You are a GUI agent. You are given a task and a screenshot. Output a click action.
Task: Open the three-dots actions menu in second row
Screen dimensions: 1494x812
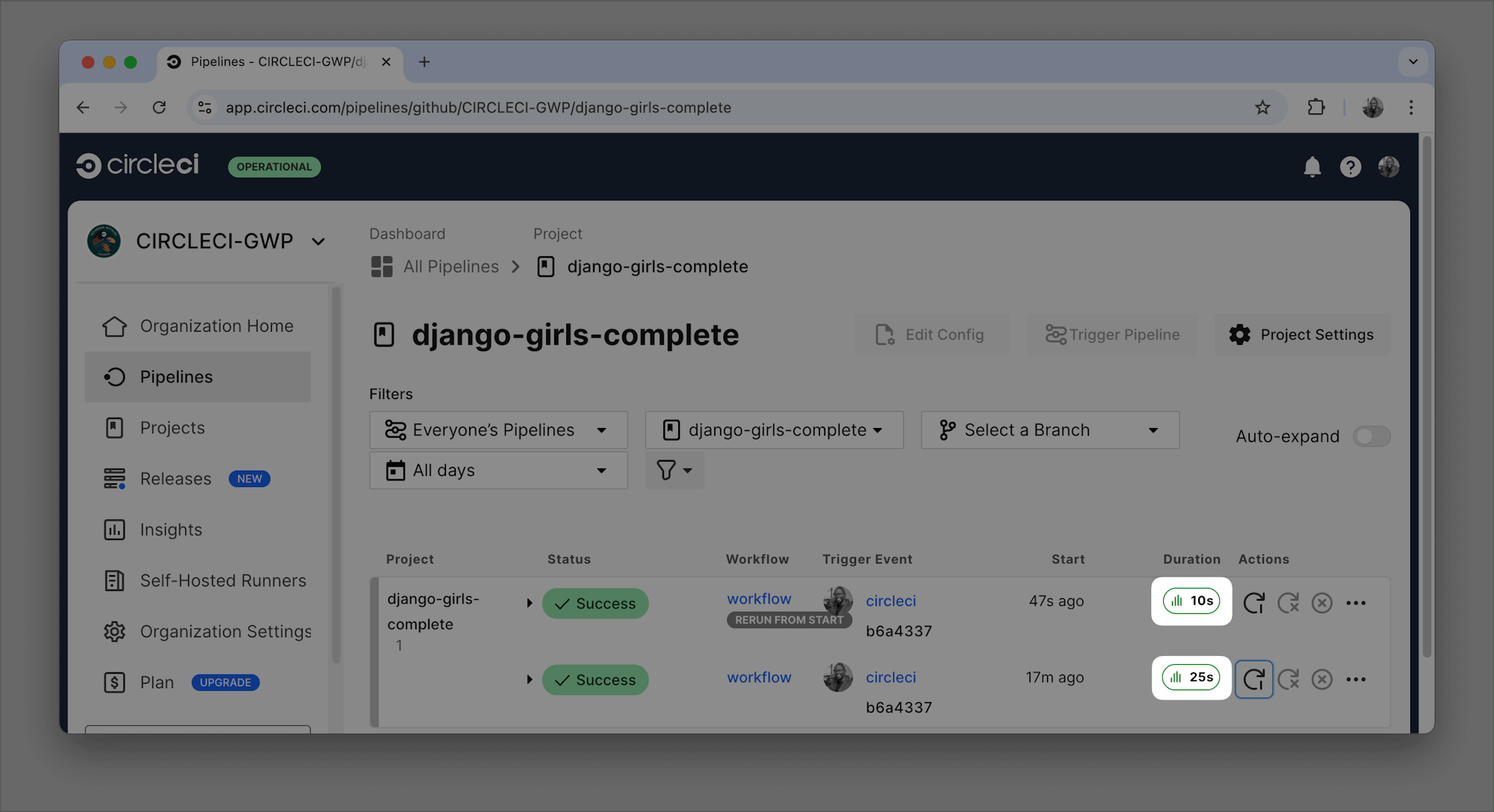click(1356, 679)
